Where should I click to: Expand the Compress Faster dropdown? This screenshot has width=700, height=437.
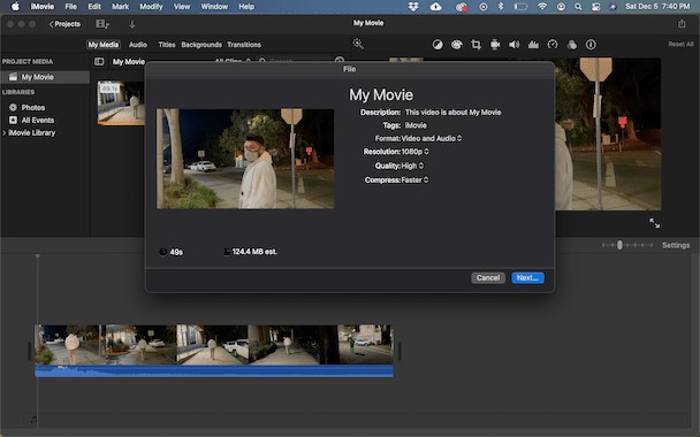click(417, 180)
